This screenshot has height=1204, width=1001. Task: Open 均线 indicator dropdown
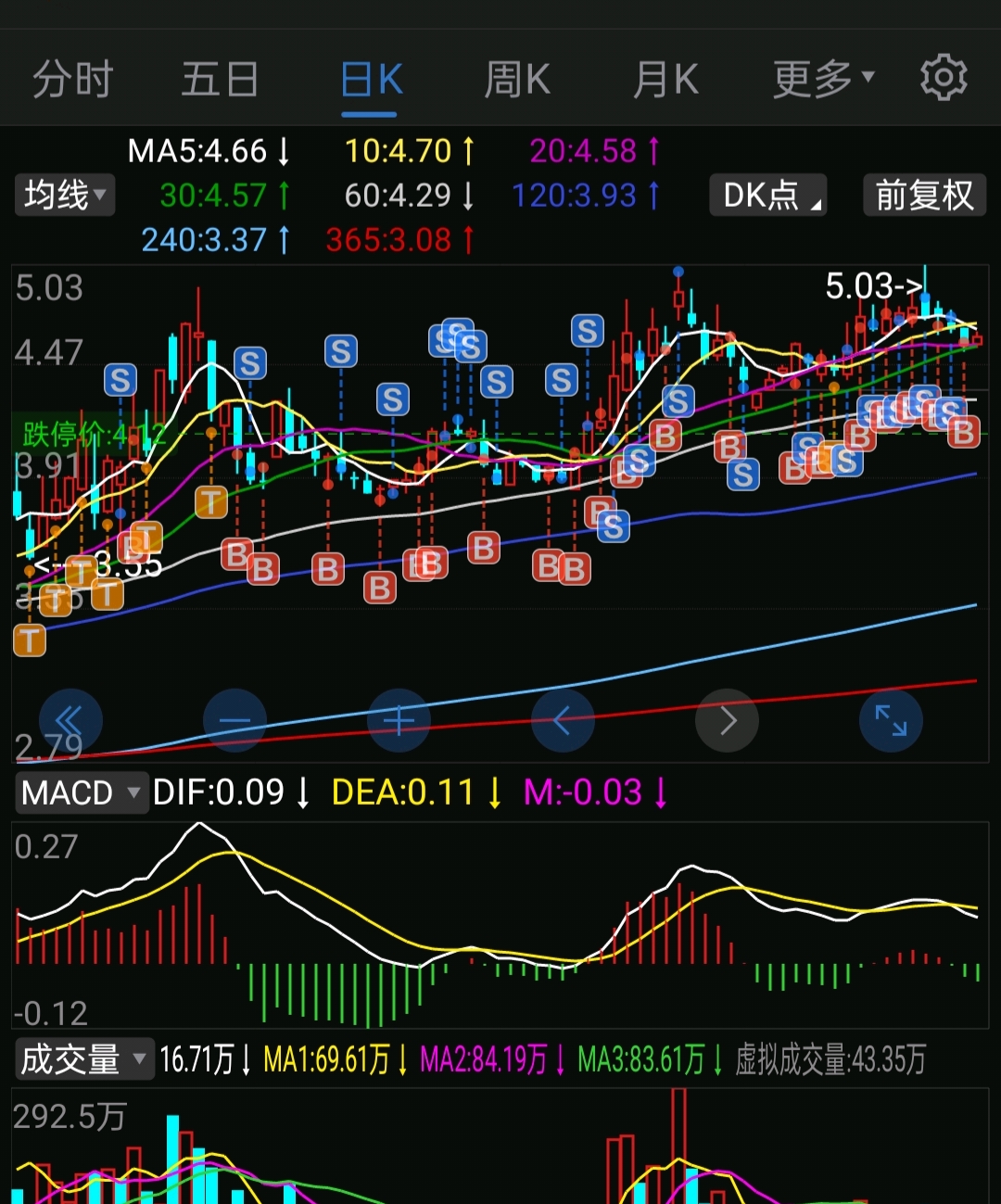point(65,195)
